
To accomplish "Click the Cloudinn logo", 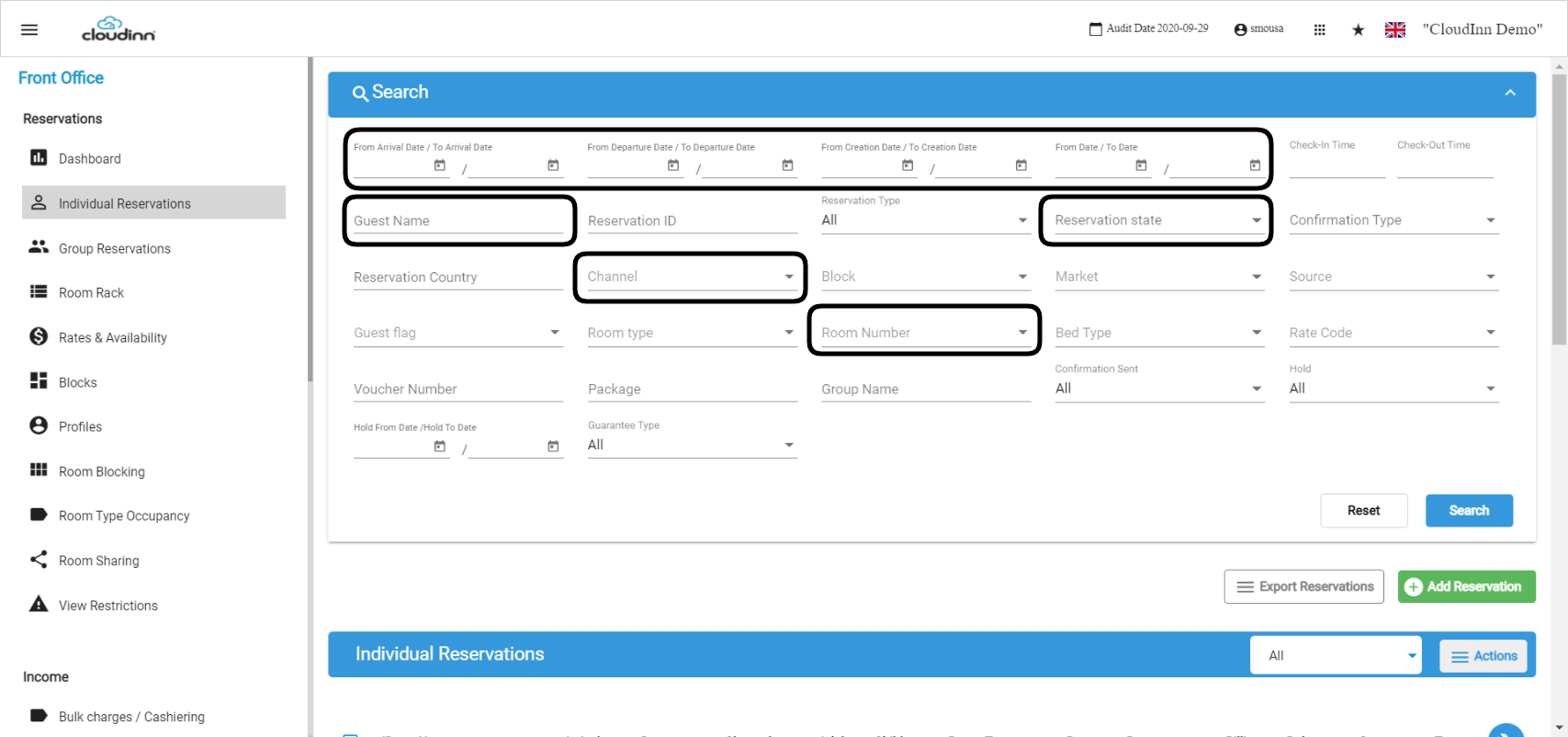I will (118, 28).
